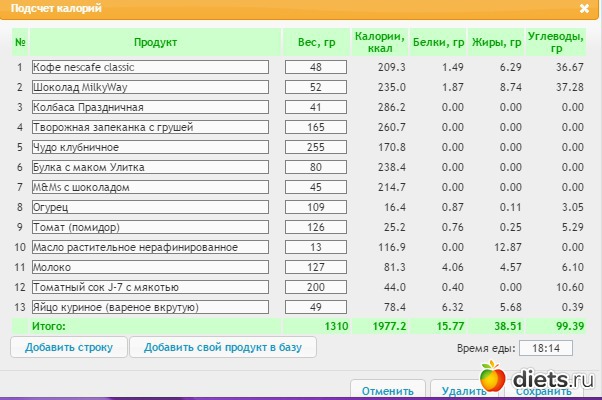Edit product 'Творожная запеканка с грушей'
This screenshot has width=602, height=400.
pyautogui.click(x=150, y=127)
